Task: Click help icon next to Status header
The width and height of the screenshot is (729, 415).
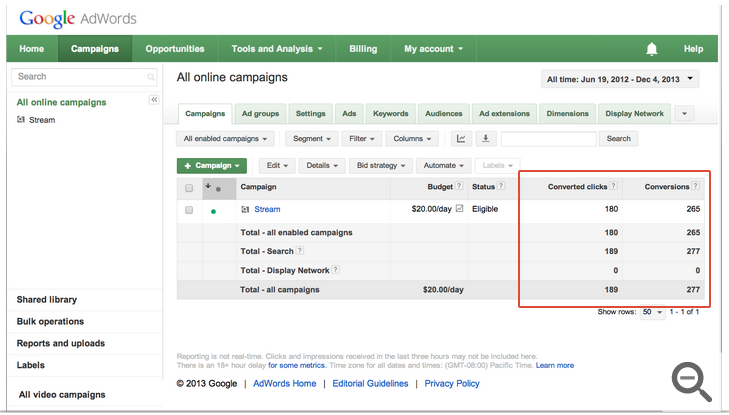Action: 501,186
